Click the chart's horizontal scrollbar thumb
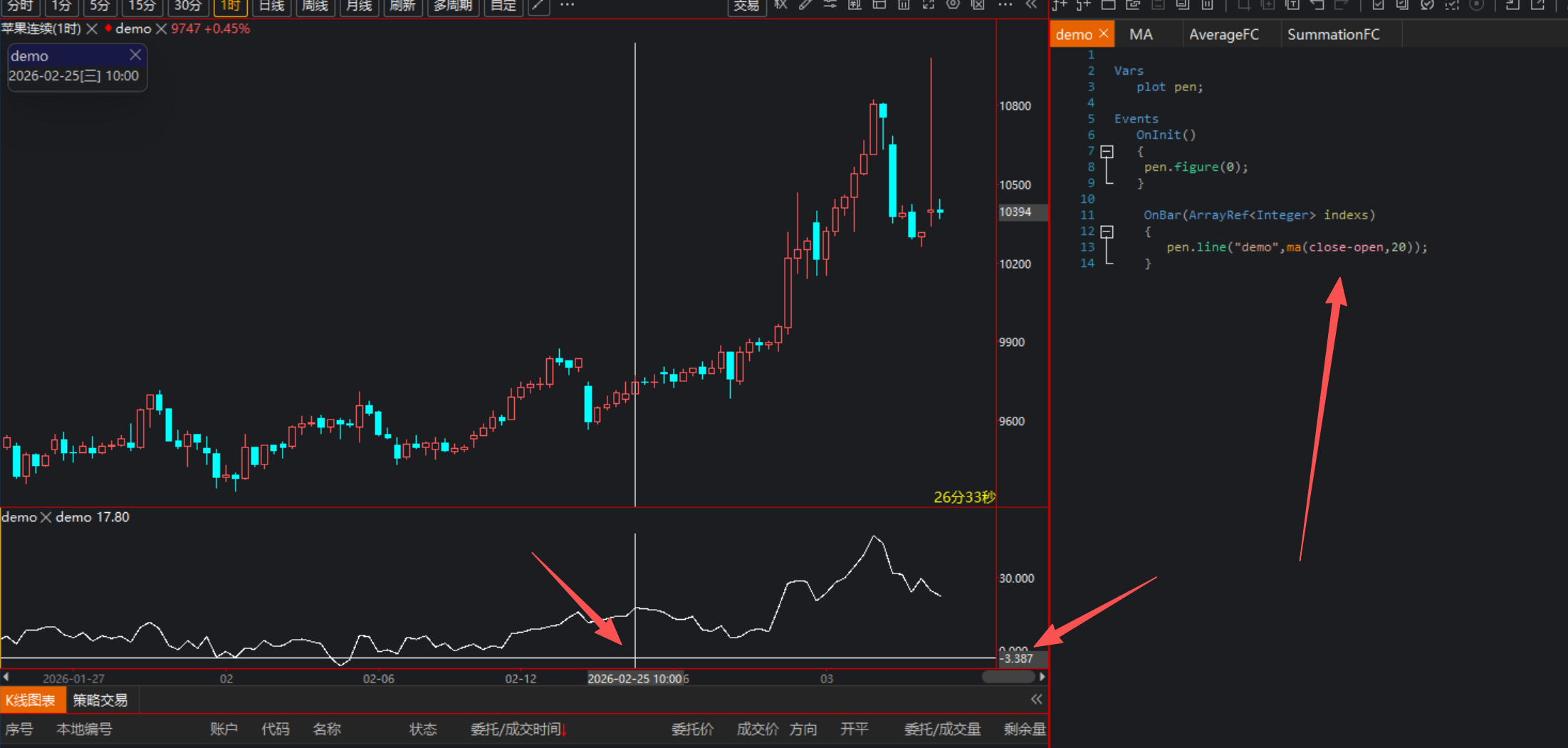Image resolution: width=1568 pixels, height=748 pixels. tap(1008, 677)
